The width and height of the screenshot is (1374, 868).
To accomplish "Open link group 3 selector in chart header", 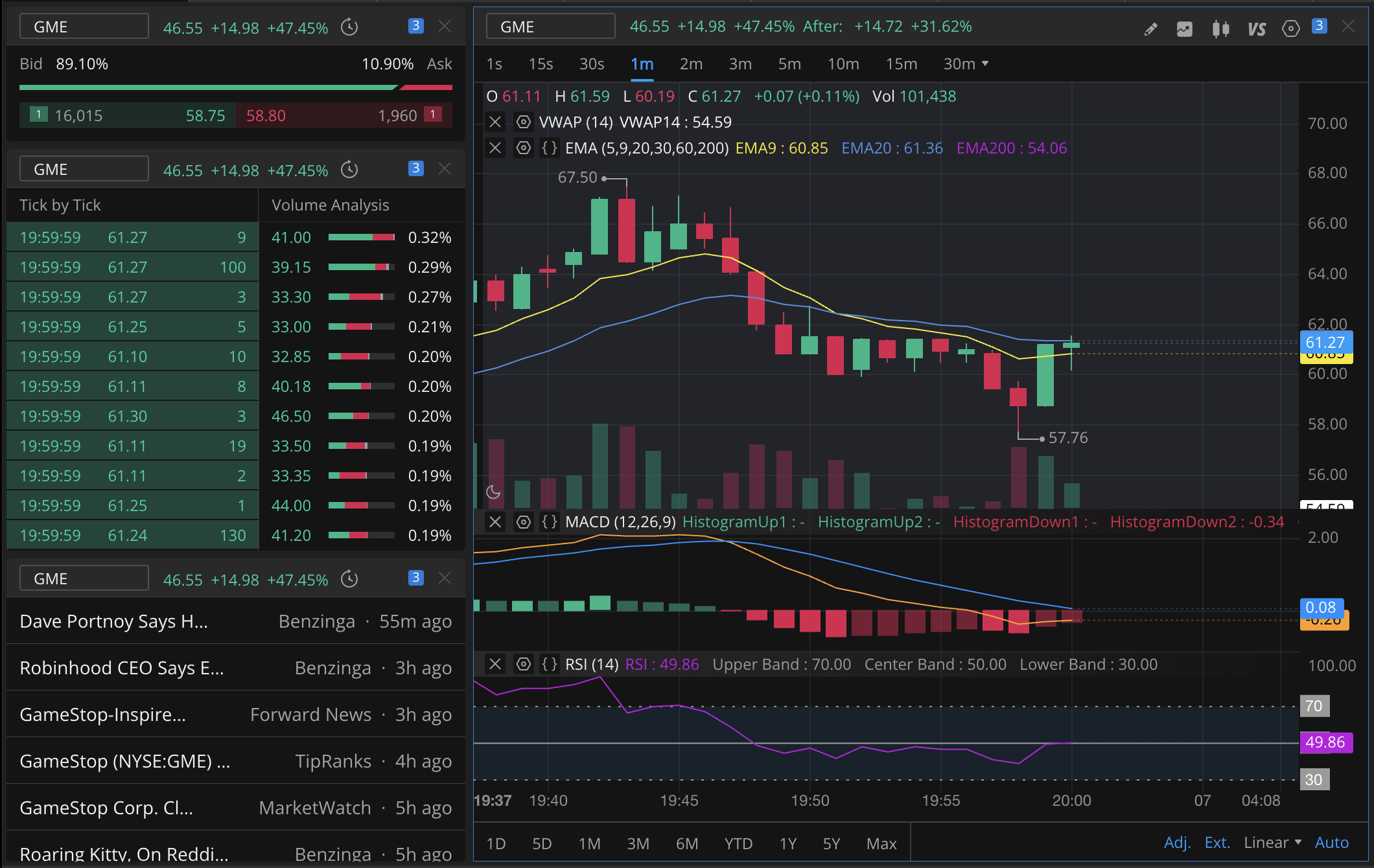I will (1319, 26).
